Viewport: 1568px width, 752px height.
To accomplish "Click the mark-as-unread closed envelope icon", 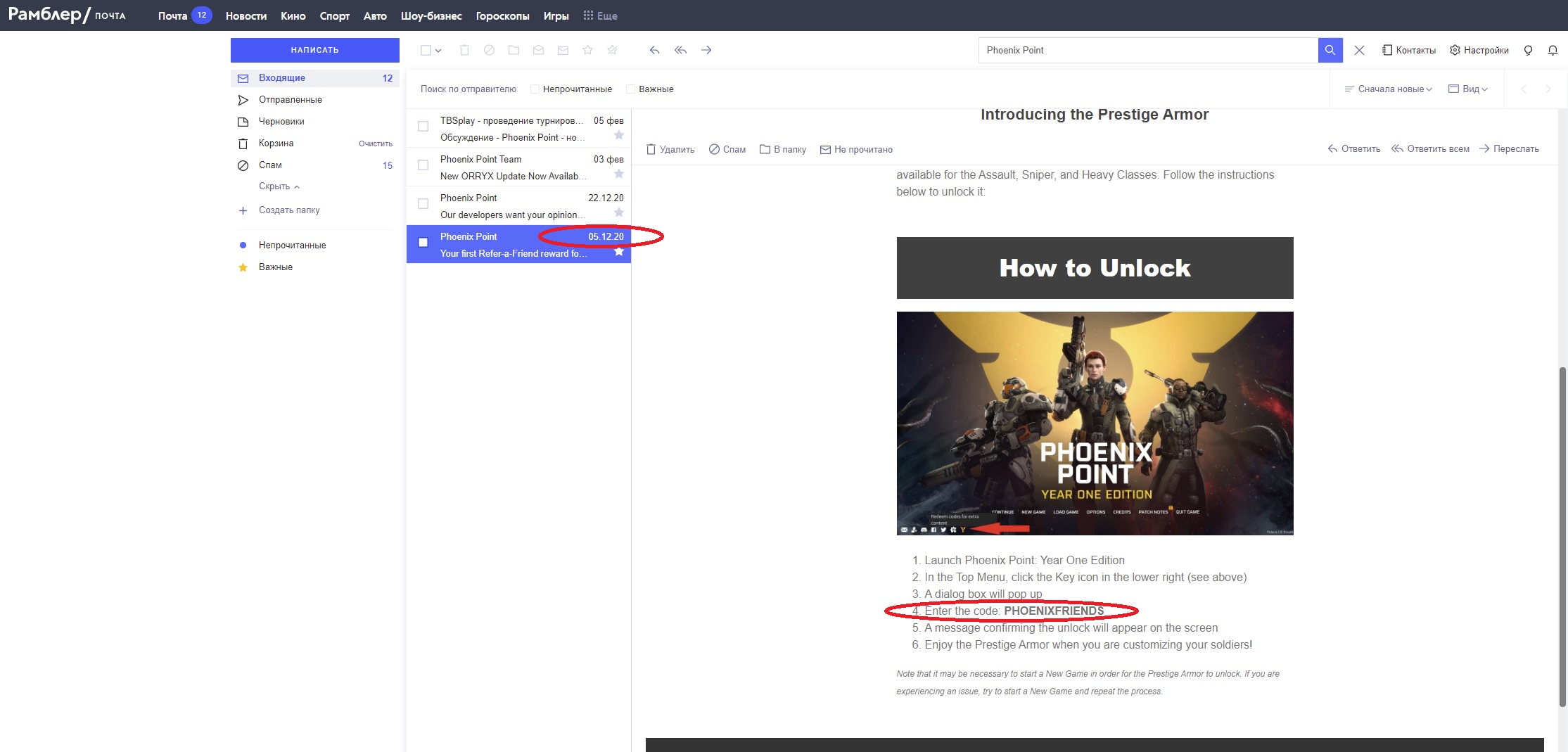I will tap(563, 50).
